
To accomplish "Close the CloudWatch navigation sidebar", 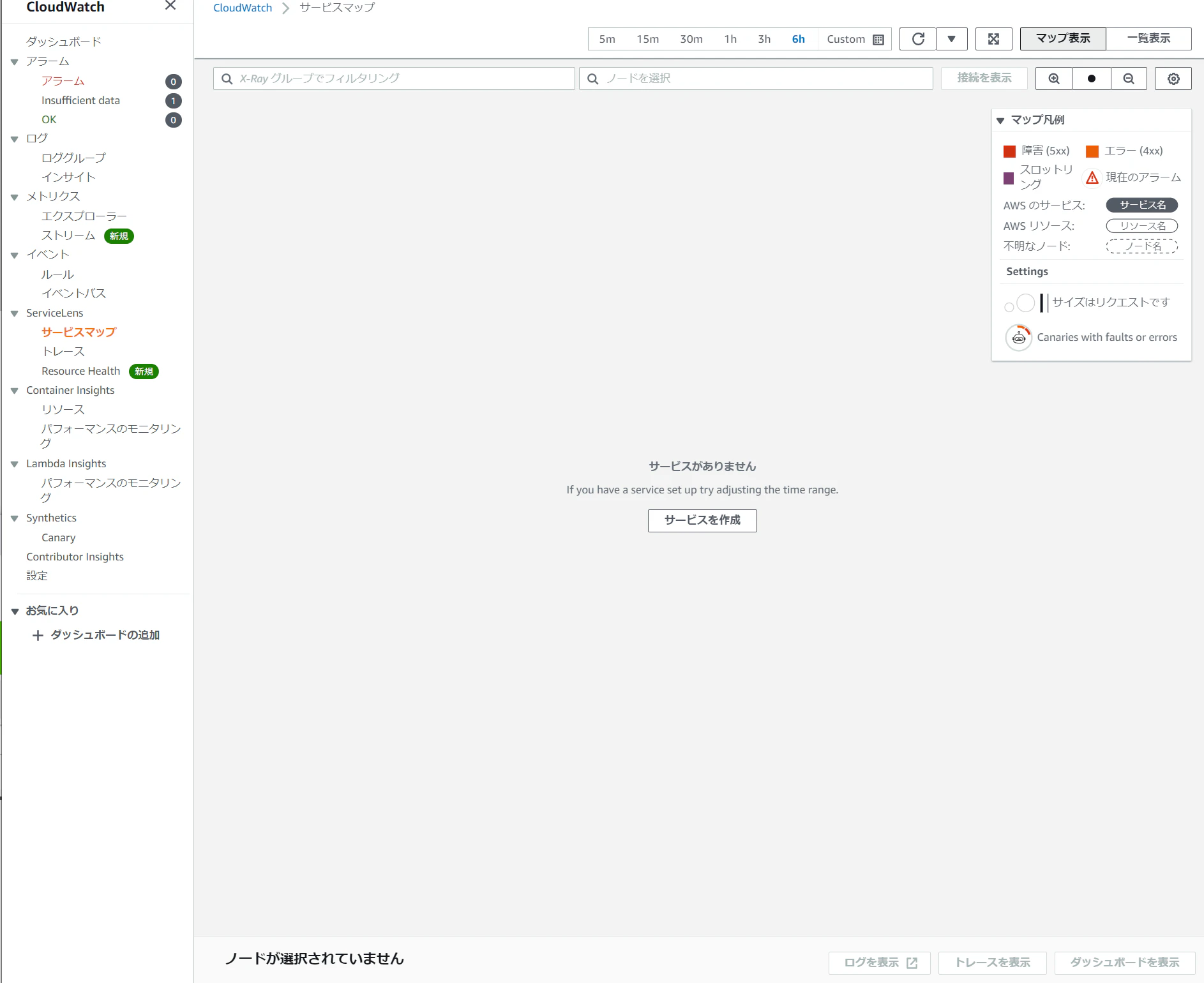I will pyautogui.click(x=170, y=6).
